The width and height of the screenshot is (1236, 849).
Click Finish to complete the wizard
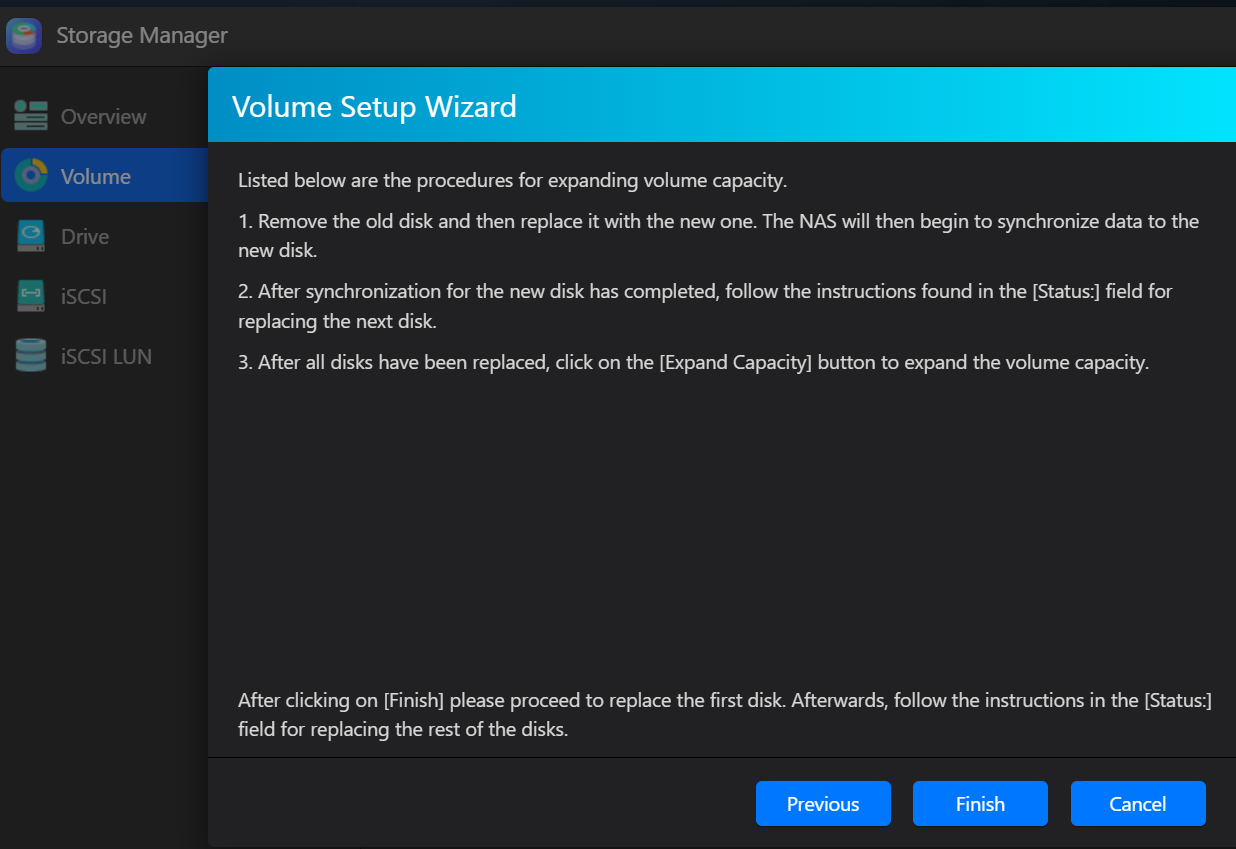coord(980,804)
